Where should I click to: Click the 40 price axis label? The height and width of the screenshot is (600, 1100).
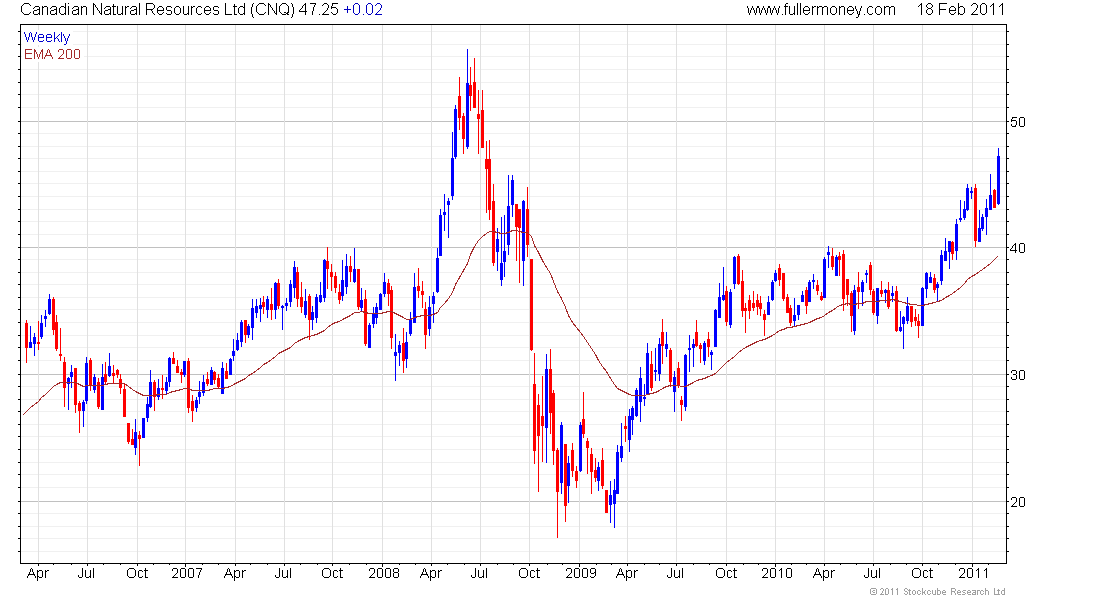1017,248
